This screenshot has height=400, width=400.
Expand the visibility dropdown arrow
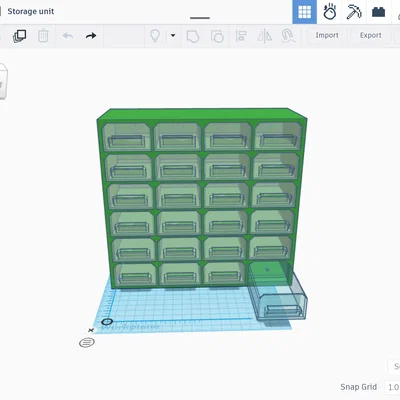click(x=173, y=35)
